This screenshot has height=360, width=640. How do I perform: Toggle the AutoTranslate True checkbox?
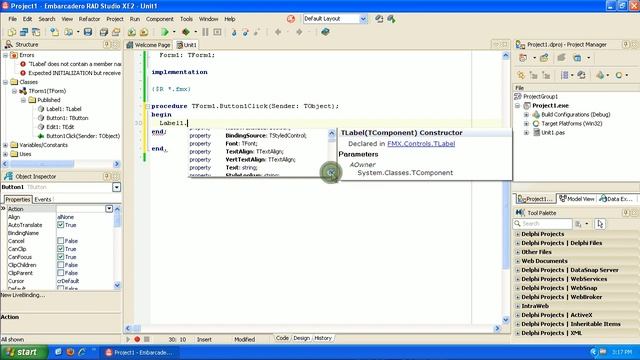coord(60,225)
